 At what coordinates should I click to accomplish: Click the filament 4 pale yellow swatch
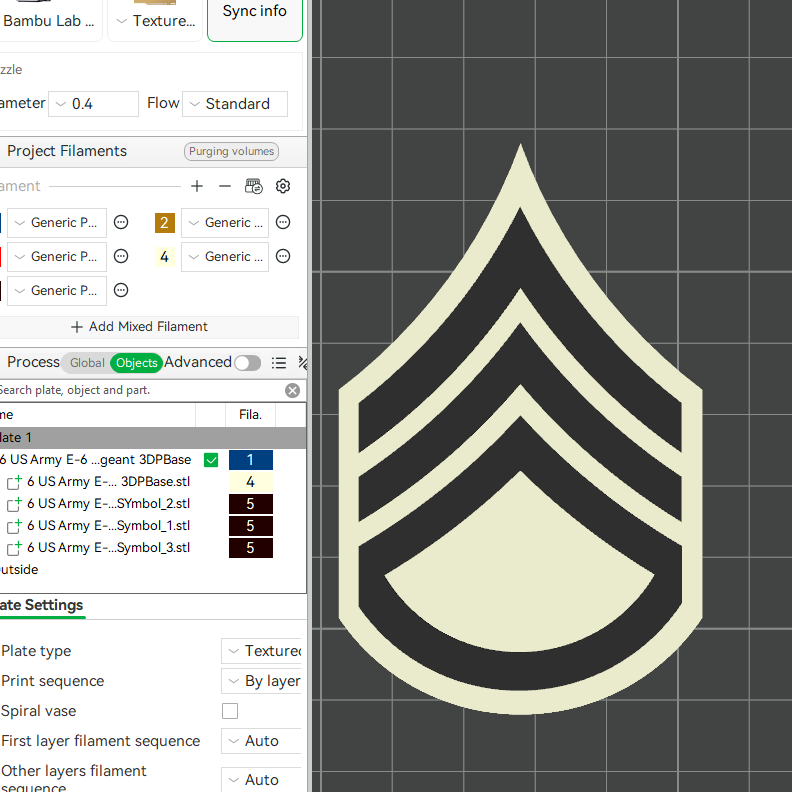[x=165, y=257]
